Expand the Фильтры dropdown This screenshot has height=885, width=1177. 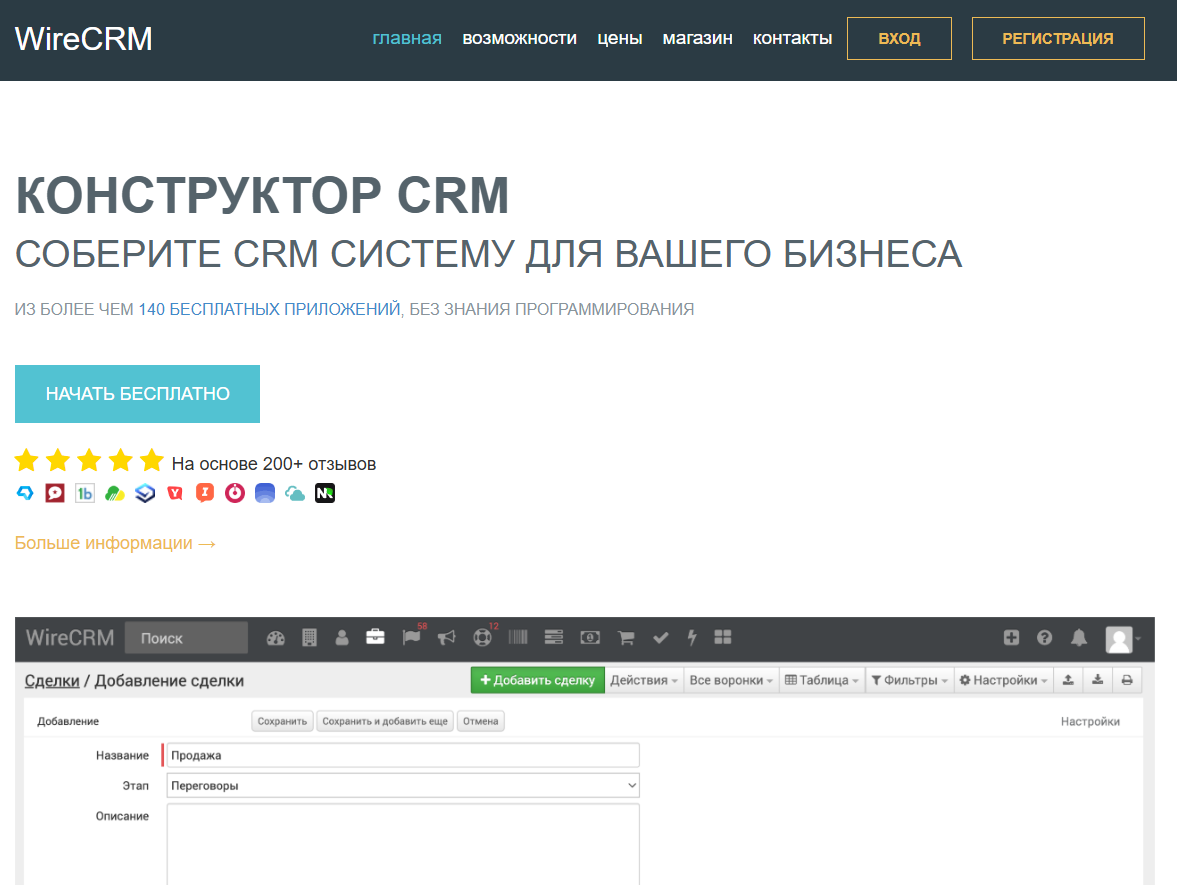[909, 680]
